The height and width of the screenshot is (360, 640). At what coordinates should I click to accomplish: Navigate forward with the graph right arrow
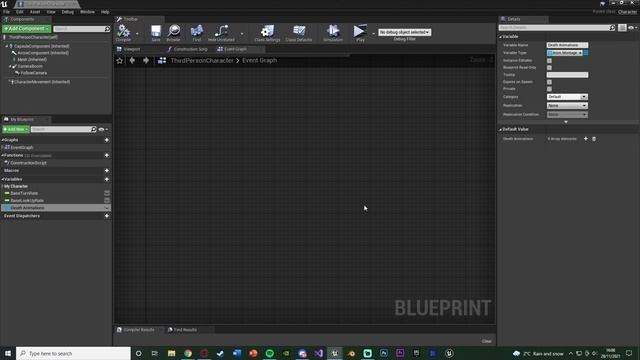click(146, 60)
